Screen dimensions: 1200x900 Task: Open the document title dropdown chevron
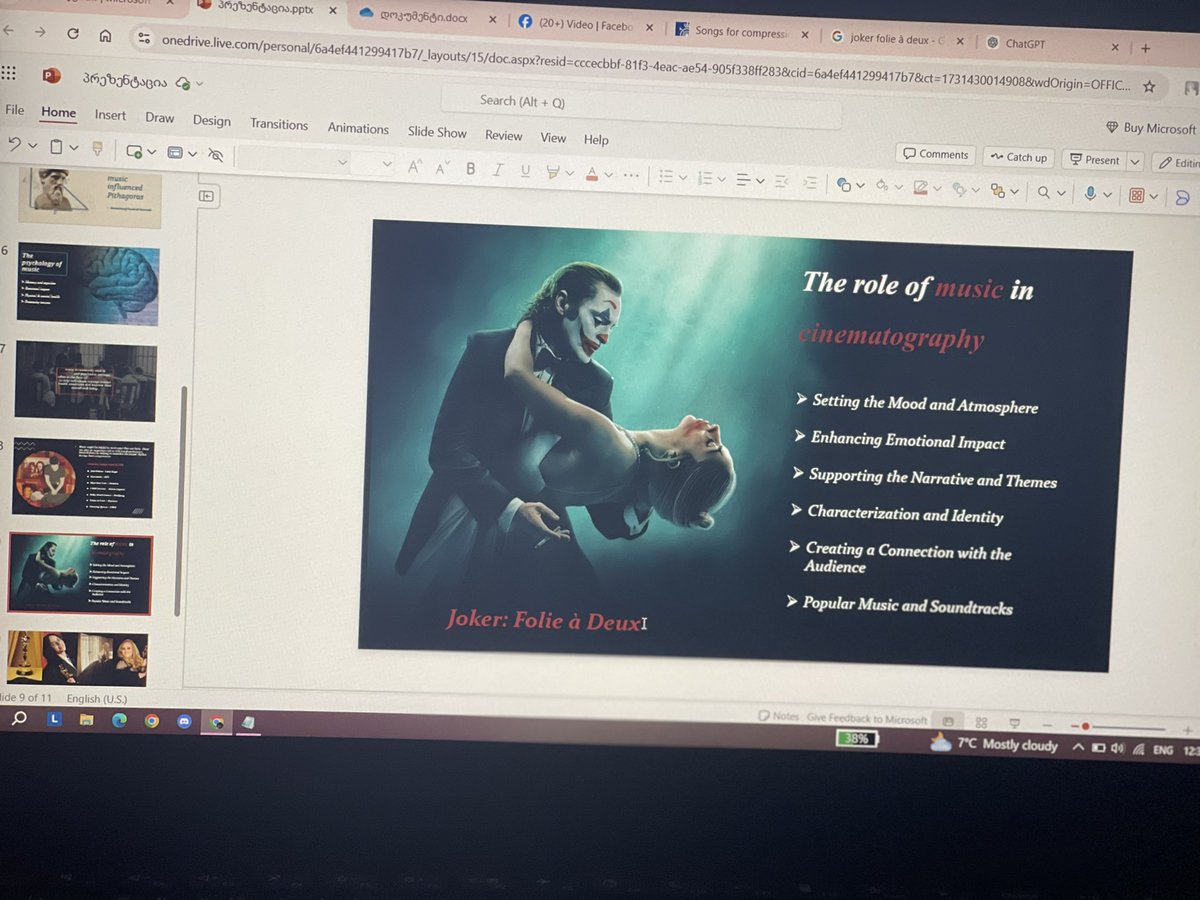[x=199, y=84]
